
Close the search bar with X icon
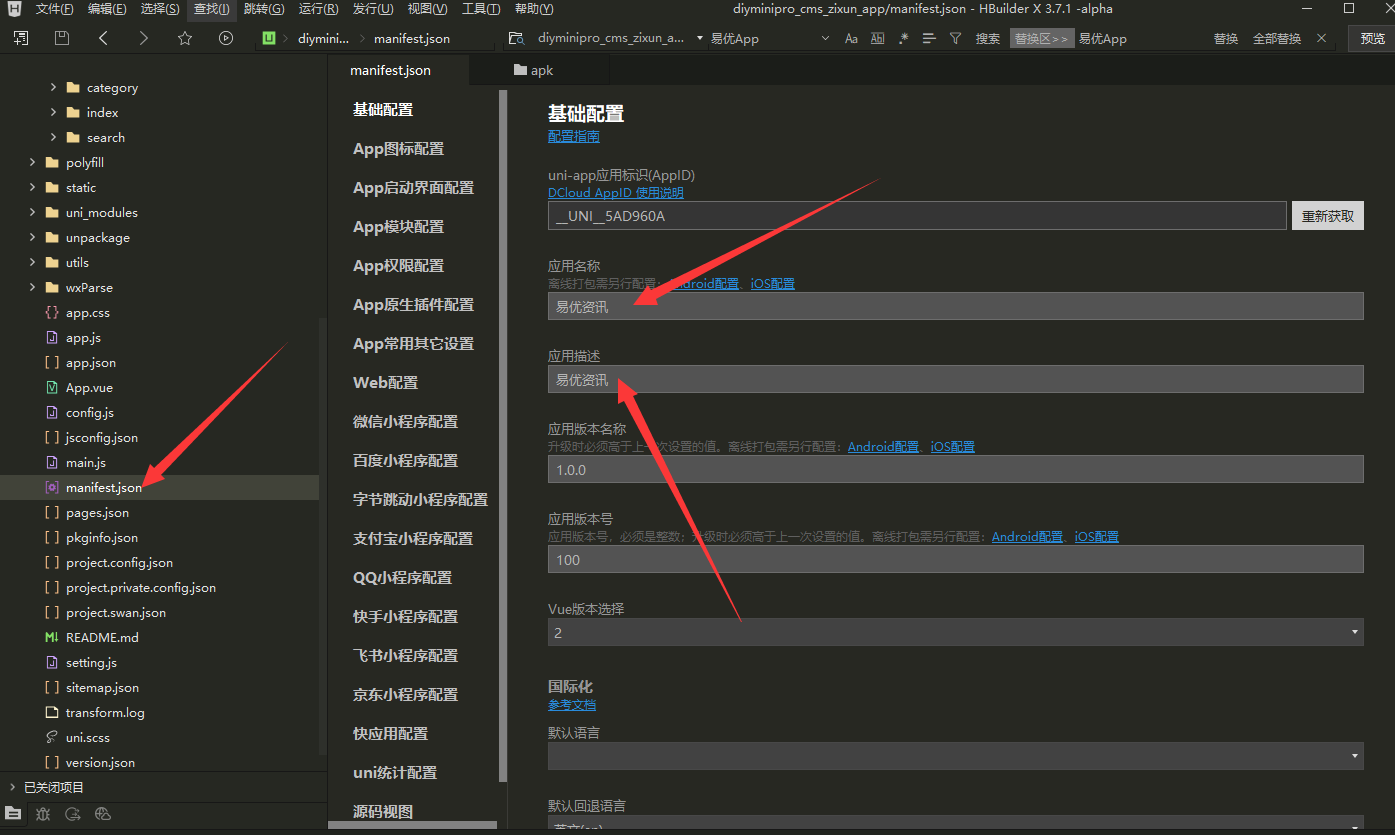pyautogui.click(x=1322, y=38)
